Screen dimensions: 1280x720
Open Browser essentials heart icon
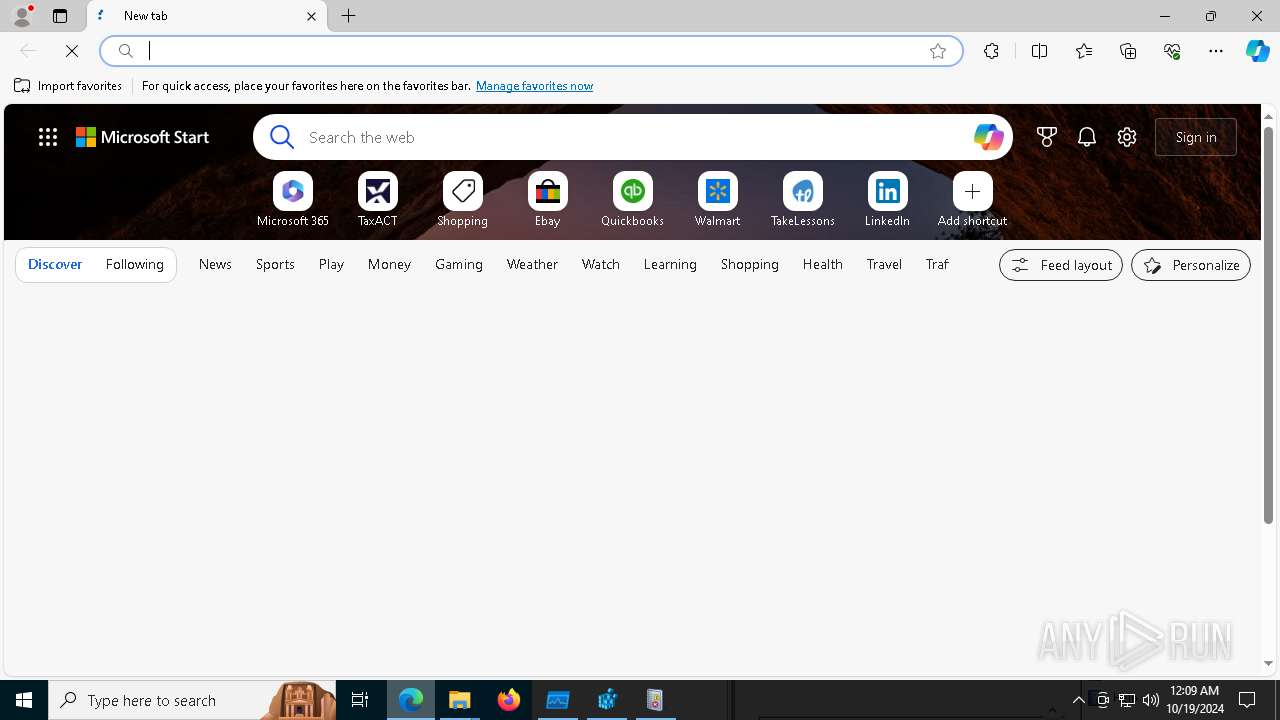[x=1172, y=51]
